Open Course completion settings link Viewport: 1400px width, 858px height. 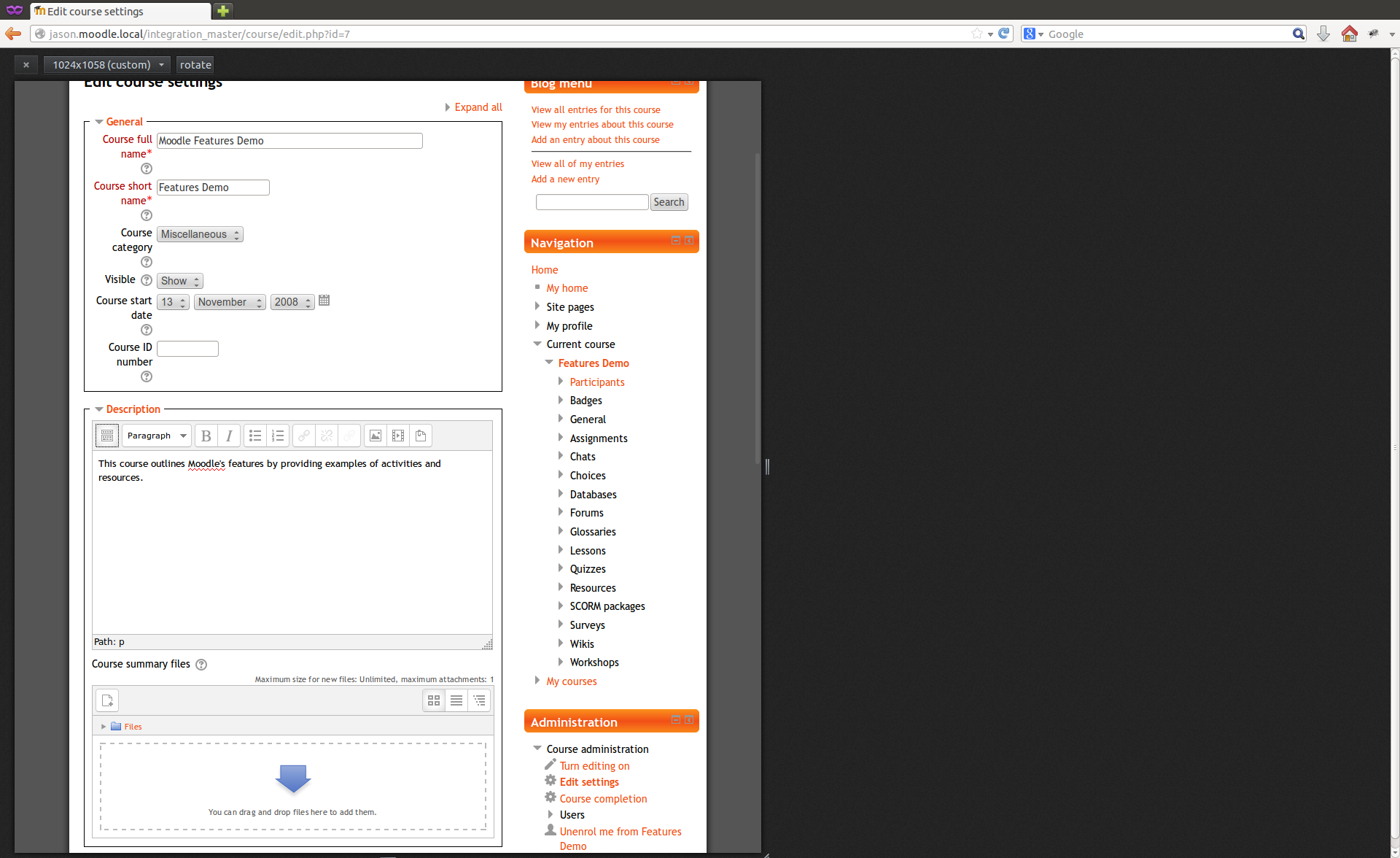point(604,799)
